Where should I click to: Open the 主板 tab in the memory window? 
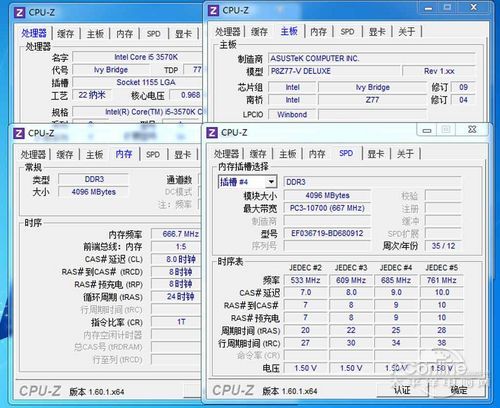coord(95,155)
